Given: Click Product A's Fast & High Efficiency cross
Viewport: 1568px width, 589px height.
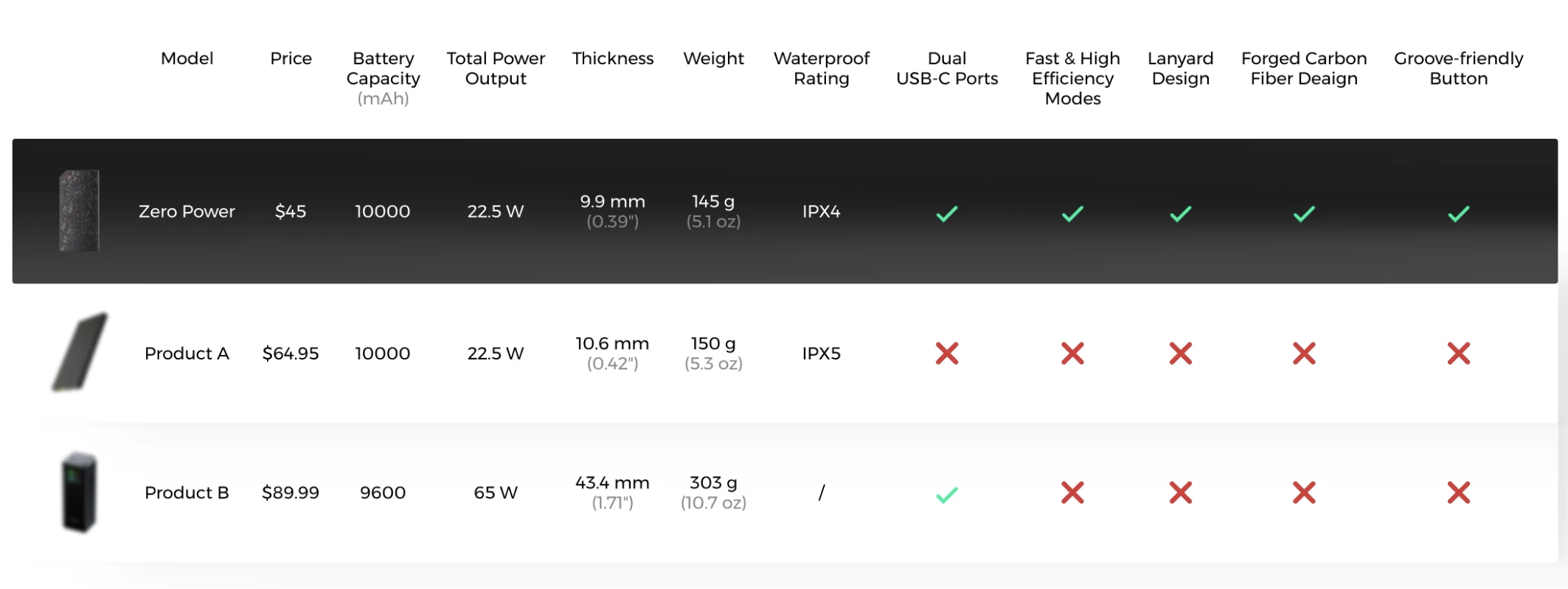Looking at the screenshot, I should pos(1072,354).
